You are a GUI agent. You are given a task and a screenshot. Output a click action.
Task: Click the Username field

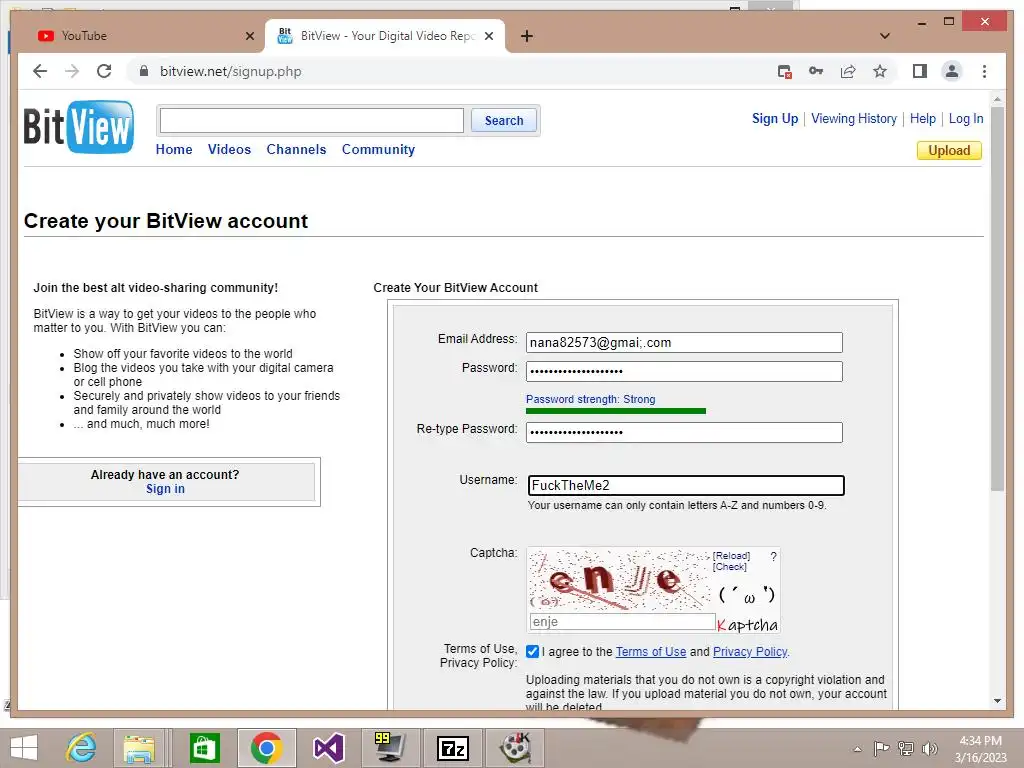(686, 485)
